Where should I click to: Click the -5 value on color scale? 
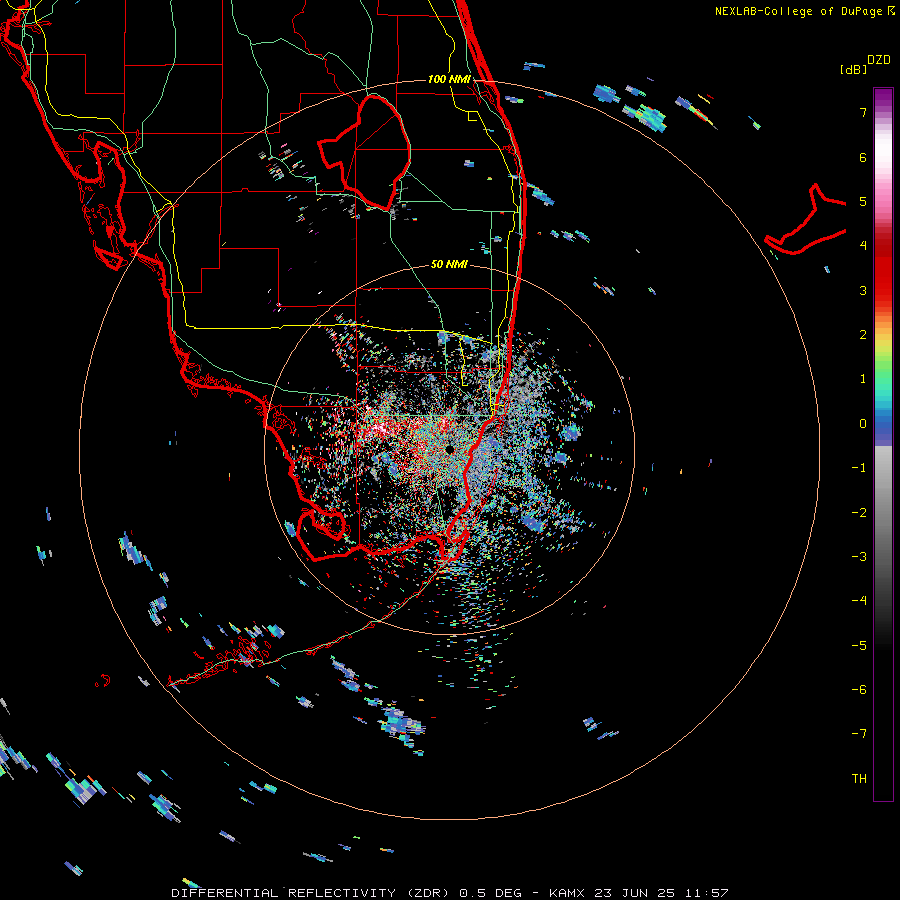pos(859,646)
